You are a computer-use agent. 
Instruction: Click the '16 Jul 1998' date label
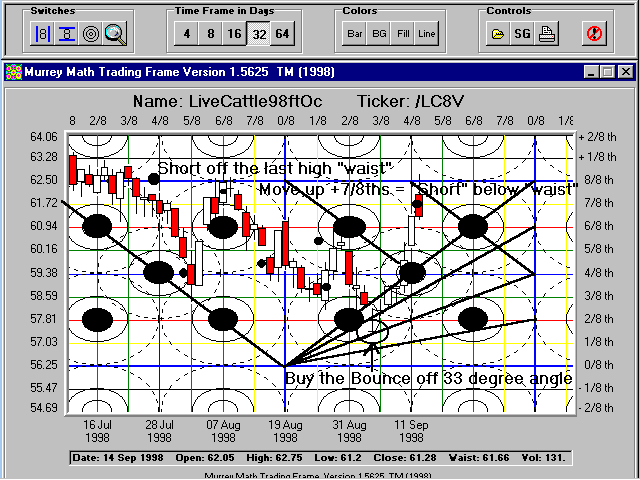(x=98, y=431)
